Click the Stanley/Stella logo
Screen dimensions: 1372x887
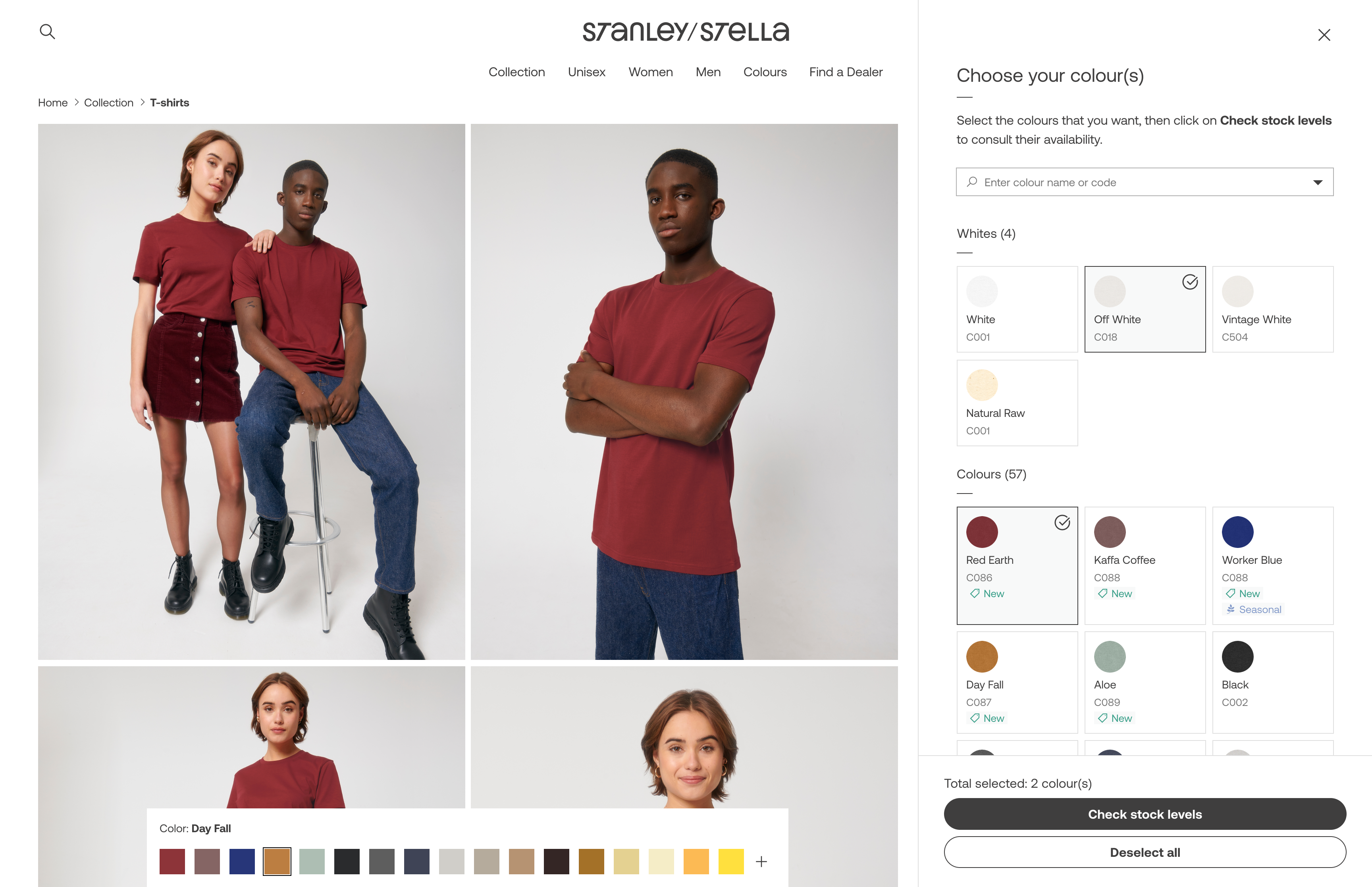685,32
